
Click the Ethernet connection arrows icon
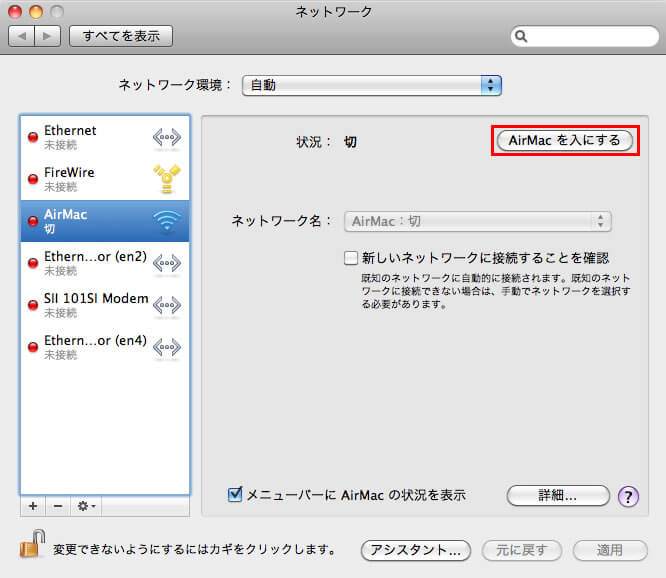tap(167, 137)
